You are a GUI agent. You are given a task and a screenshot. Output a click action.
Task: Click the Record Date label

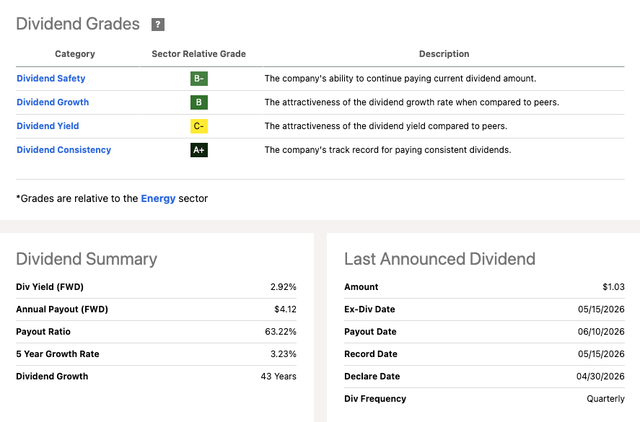(371, 354)
